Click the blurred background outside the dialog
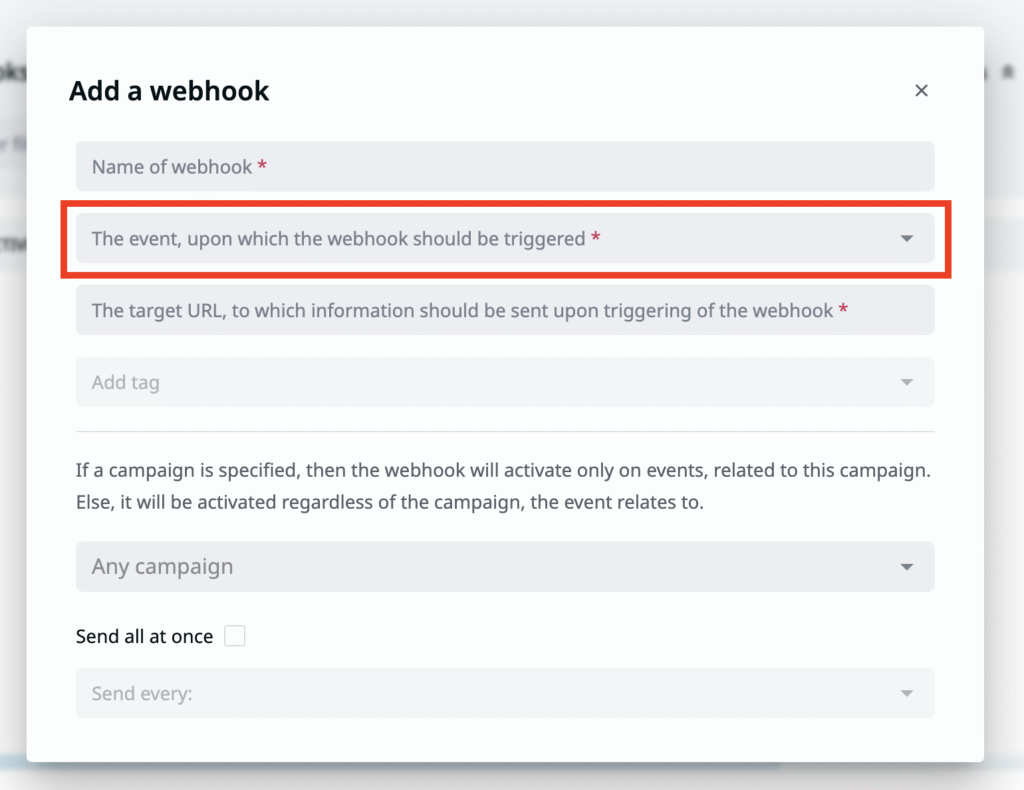This screenshot has height=790, width=1024. click(x=1004, y=400)
